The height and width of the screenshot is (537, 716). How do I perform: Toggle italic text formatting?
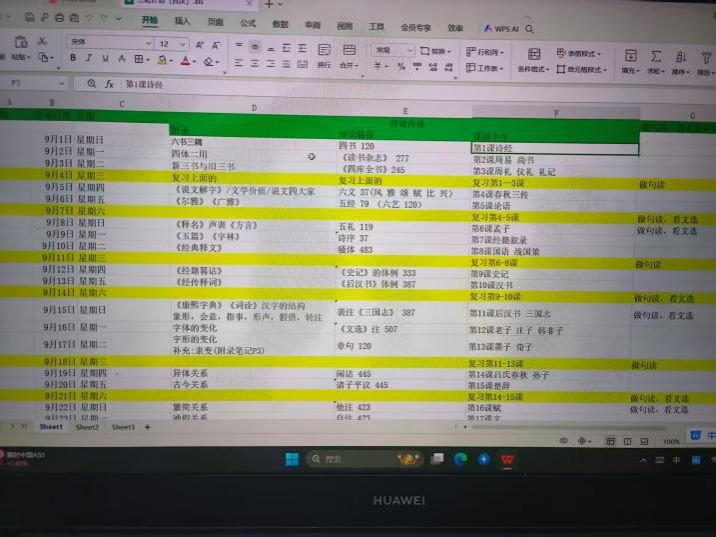click(x=88, y=59)
